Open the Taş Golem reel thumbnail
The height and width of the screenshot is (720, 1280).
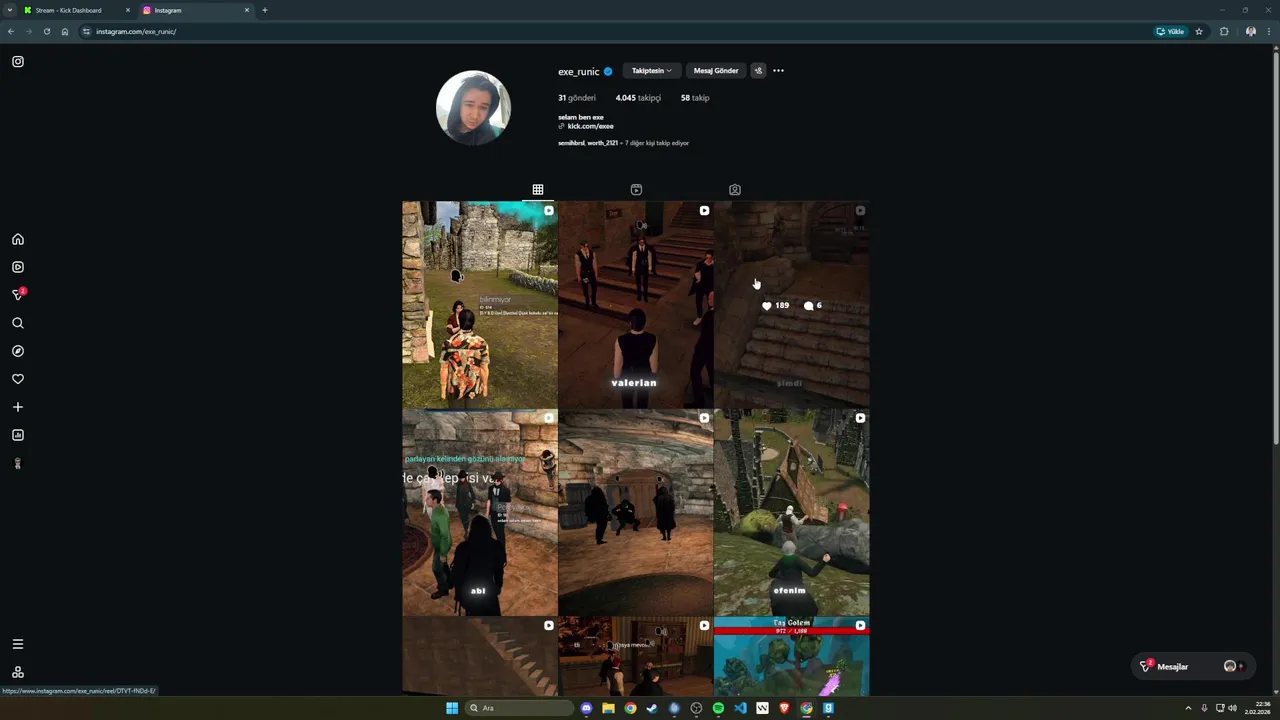[792, 656]
